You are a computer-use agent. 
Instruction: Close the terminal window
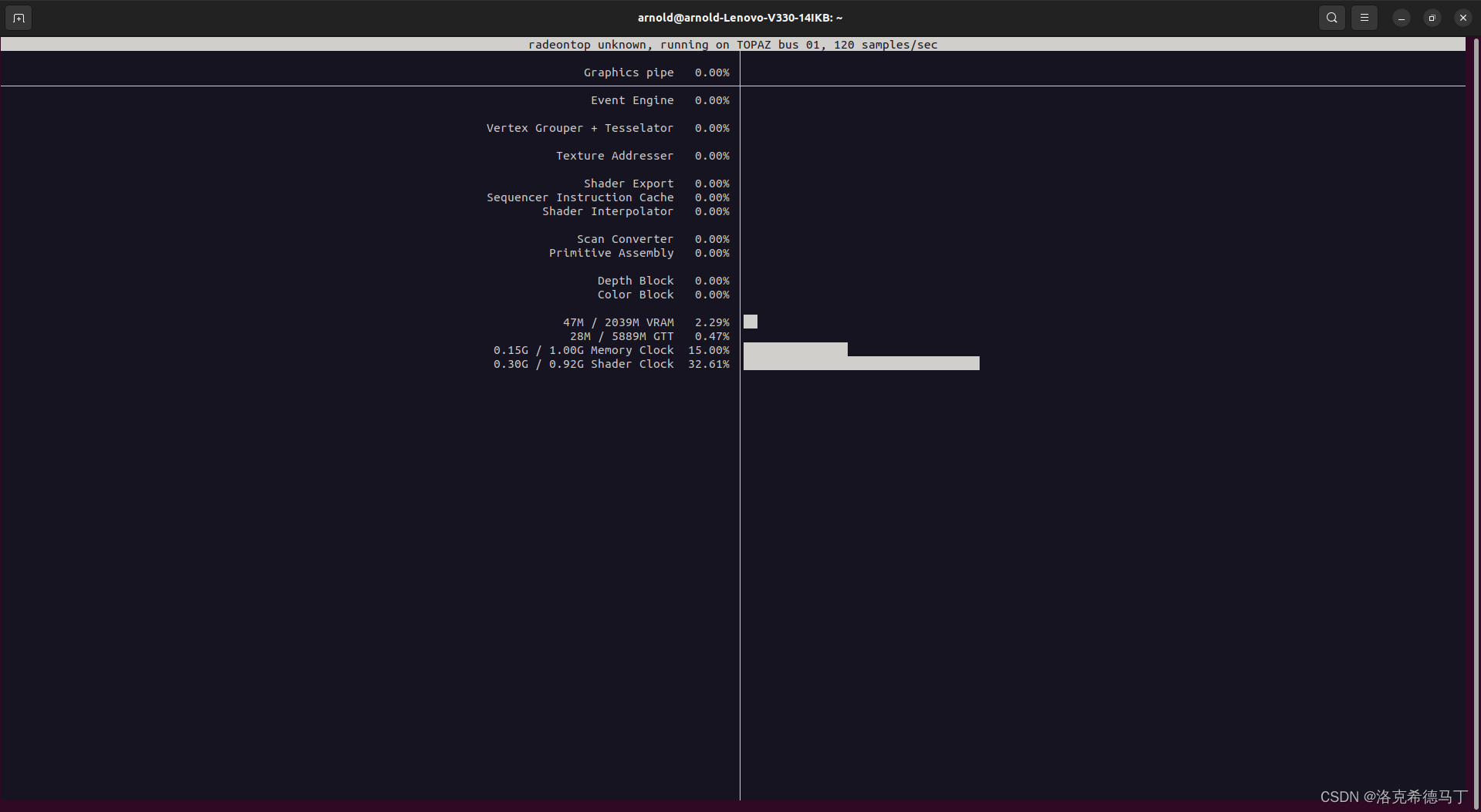click(x=1463, y=18)
